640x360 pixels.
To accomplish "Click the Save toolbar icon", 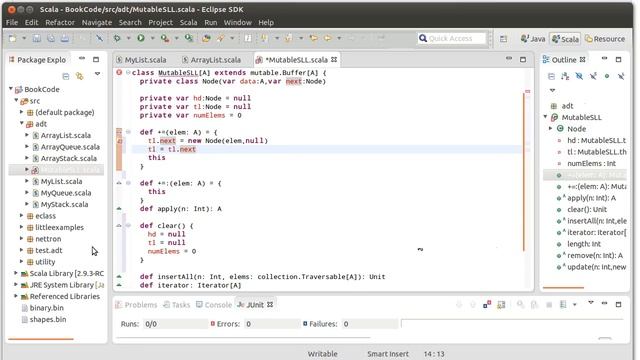I will tap(37, 38).
